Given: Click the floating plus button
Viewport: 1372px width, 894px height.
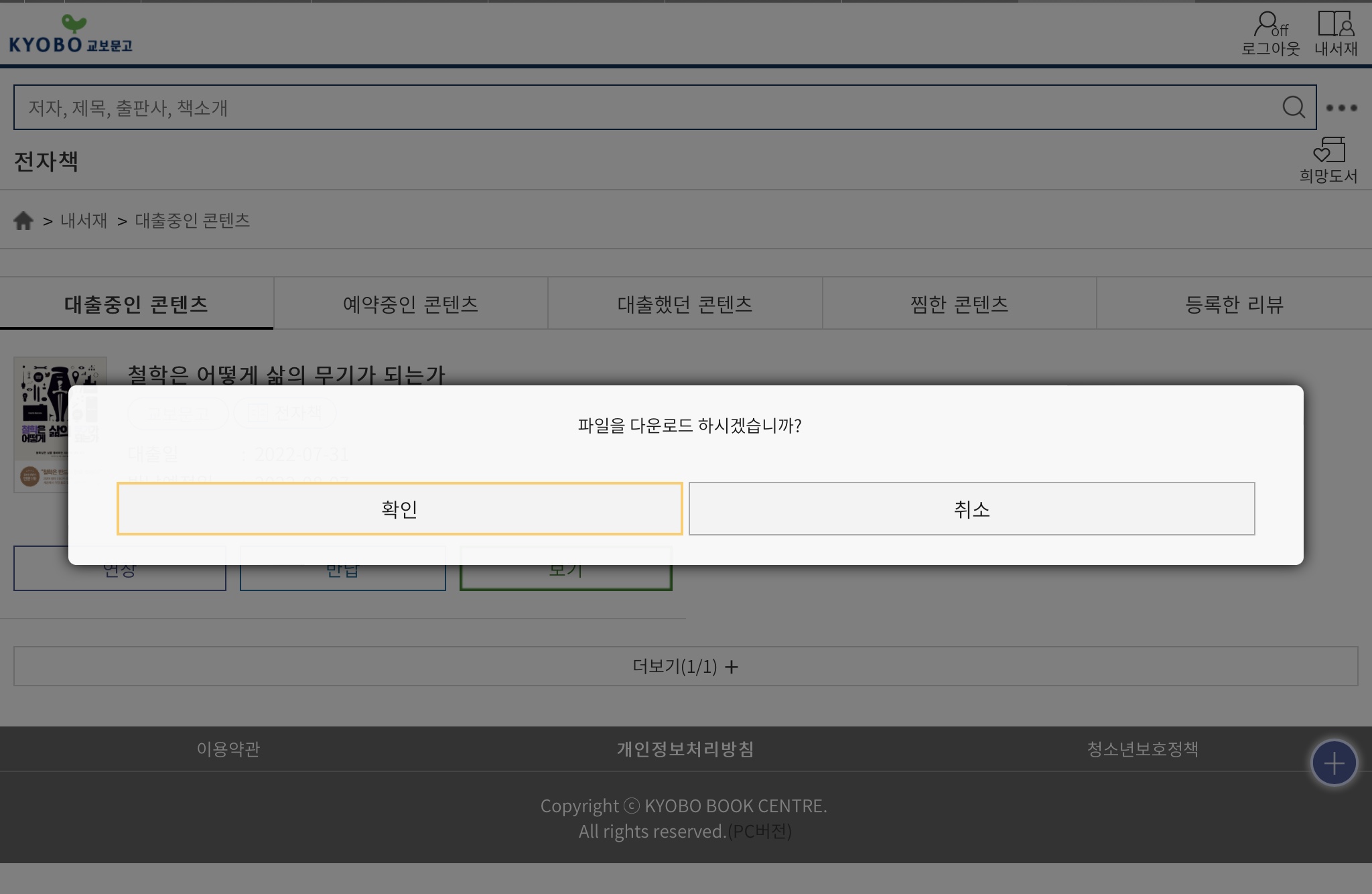Looking at the screenshot, I should [1334, 763].
